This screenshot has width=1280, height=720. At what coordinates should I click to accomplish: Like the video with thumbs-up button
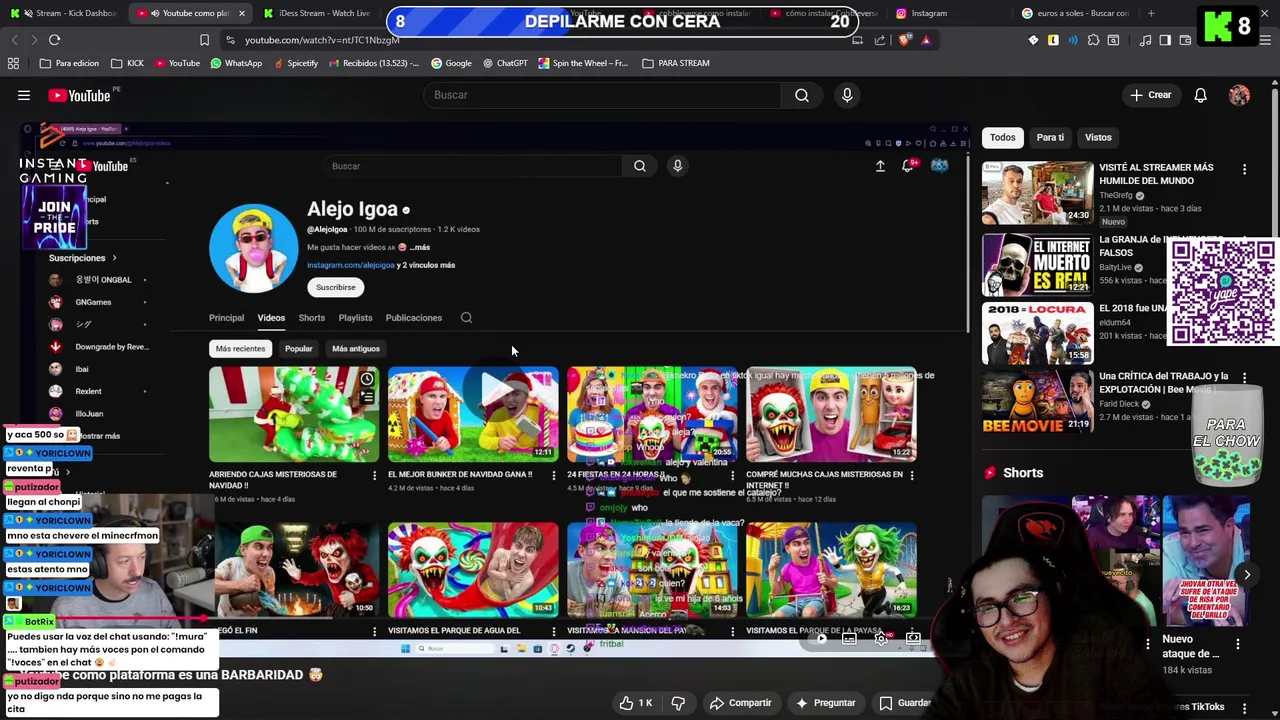(x=635, y=703)
